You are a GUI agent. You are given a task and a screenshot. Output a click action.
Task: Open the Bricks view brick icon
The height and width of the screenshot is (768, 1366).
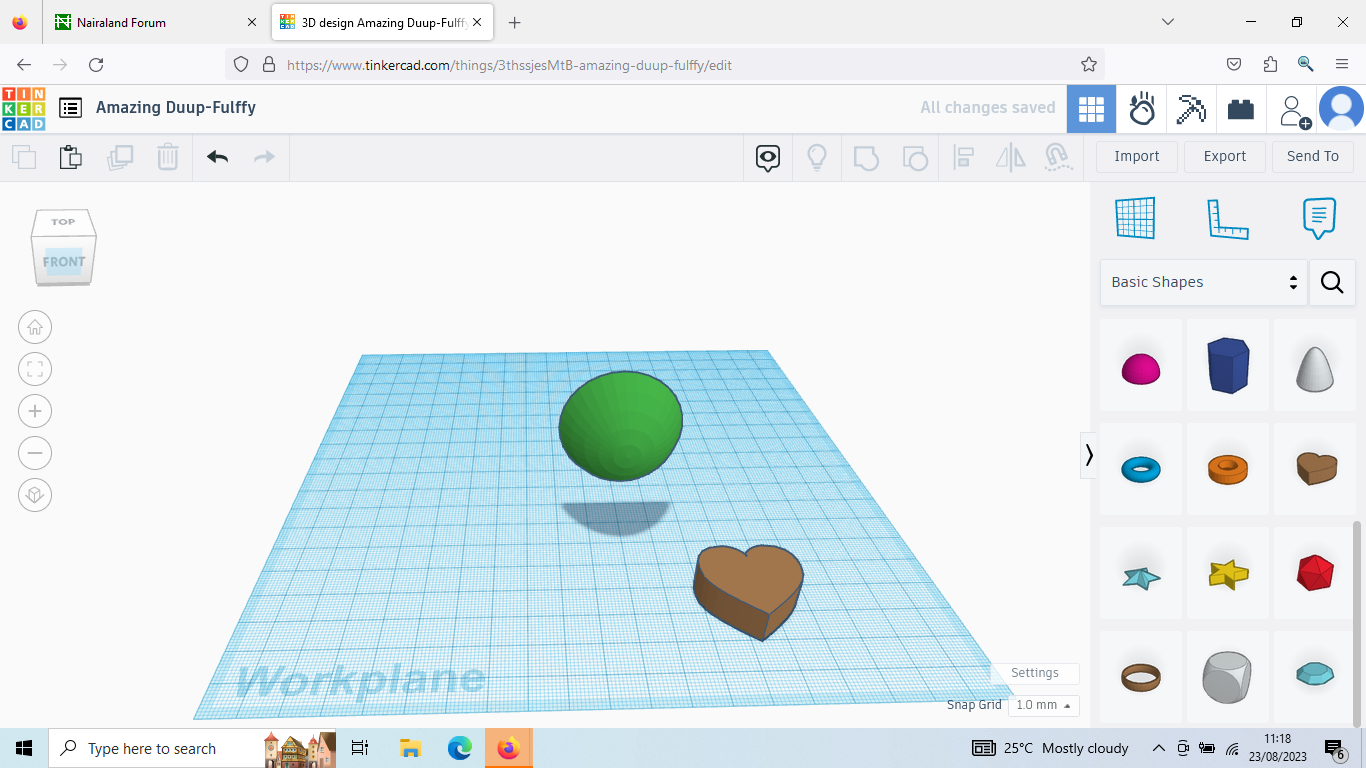coord(1240,108)
